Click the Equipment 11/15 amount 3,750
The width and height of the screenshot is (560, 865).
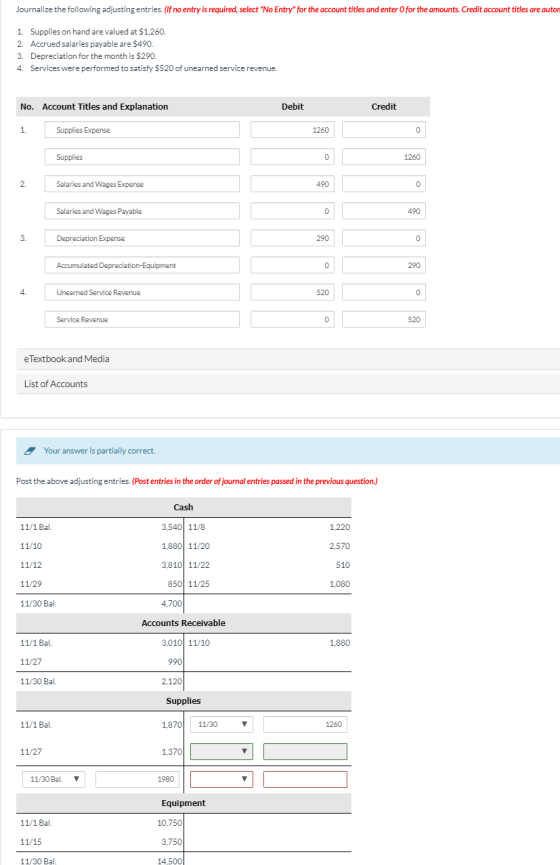(x=172, y=842)
